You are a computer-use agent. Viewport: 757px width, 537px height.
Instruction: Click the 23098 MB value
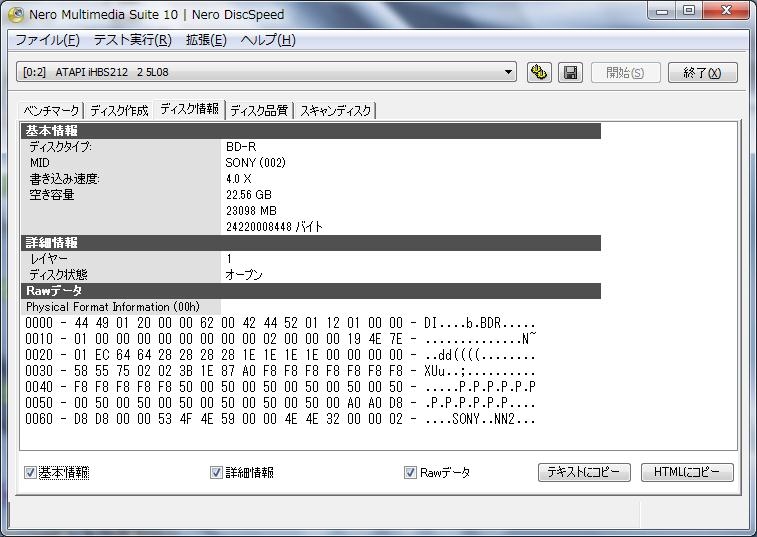click(251, 211)
